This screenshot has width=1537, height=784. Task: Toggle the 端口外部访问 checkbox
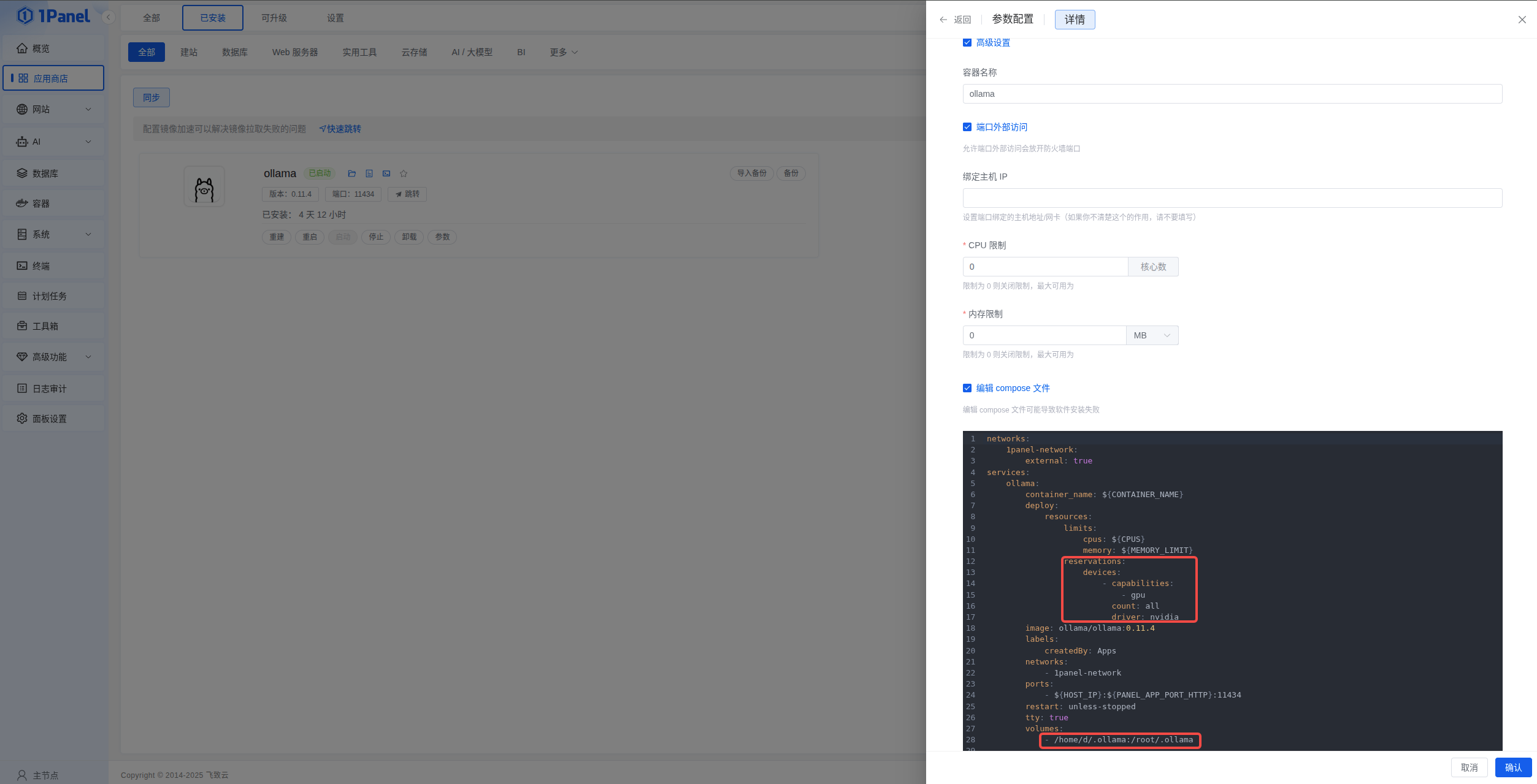tap(967, 127)
